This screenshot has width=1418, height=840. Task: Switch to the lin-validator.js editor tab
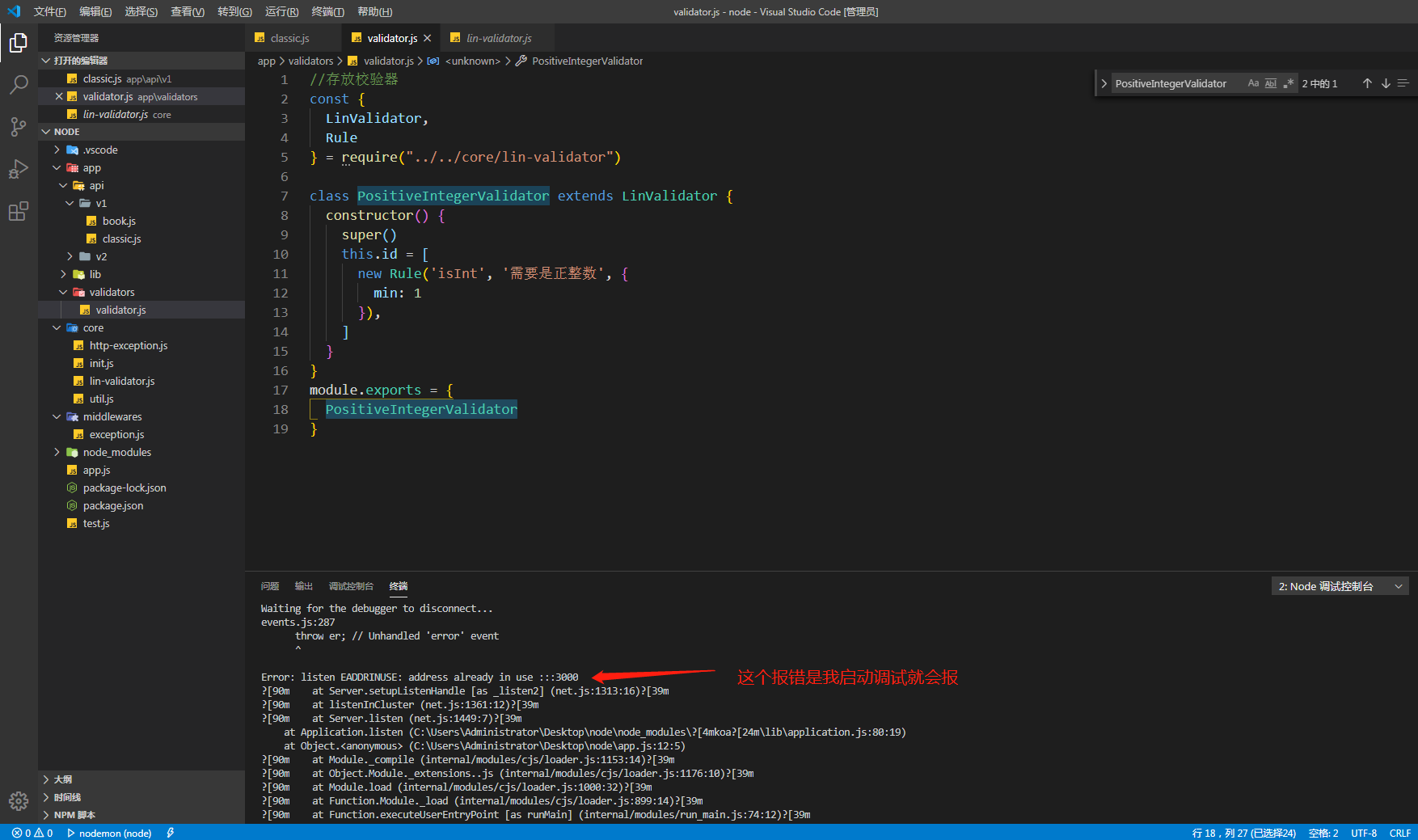[498, 38]
